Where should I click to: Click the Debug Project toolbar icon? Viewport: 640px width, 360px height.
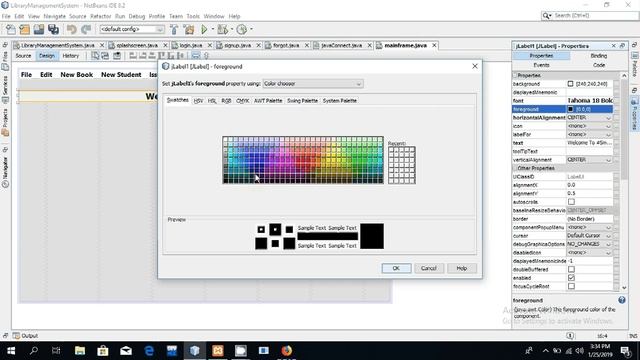tap(223, 29)
